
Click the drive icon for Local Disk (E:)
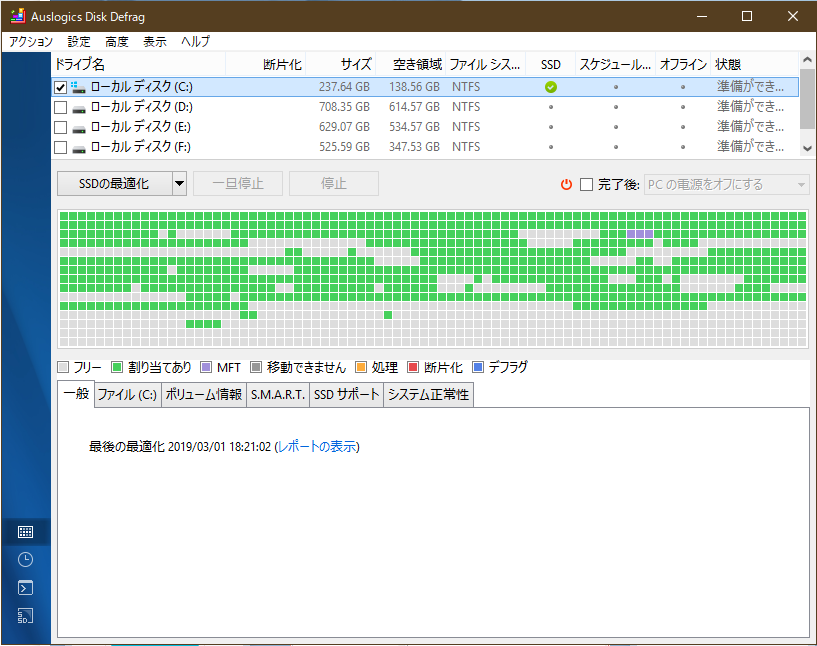point(79,128)
